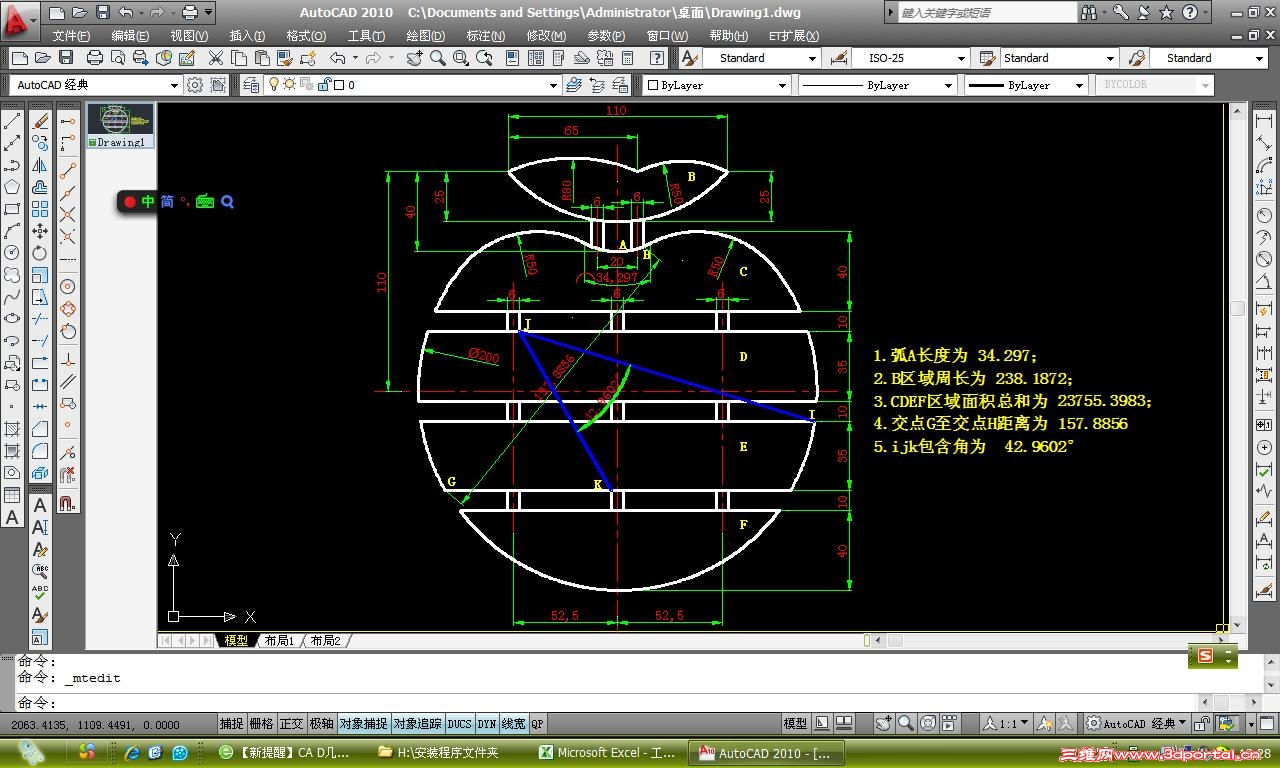Click the Print Preview icon
This screenshot has width=1280, height=768.
click(x=118, y=58)
